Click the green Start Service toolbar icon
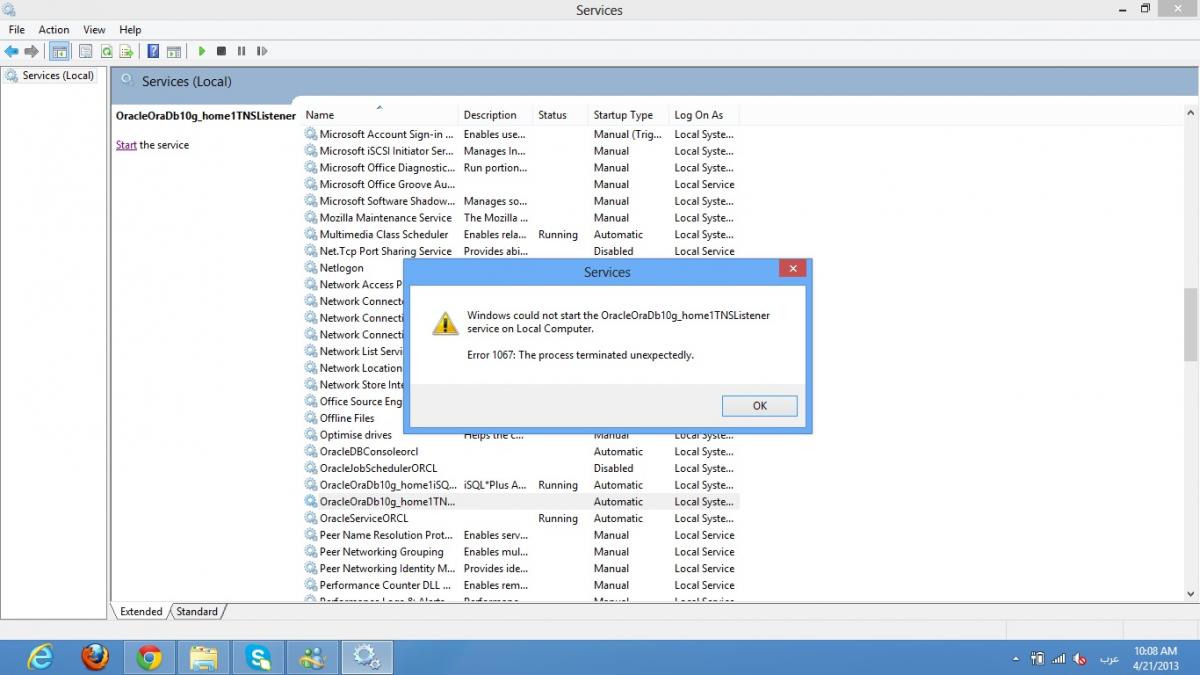 pyautogui.click(x=202, y=51)
